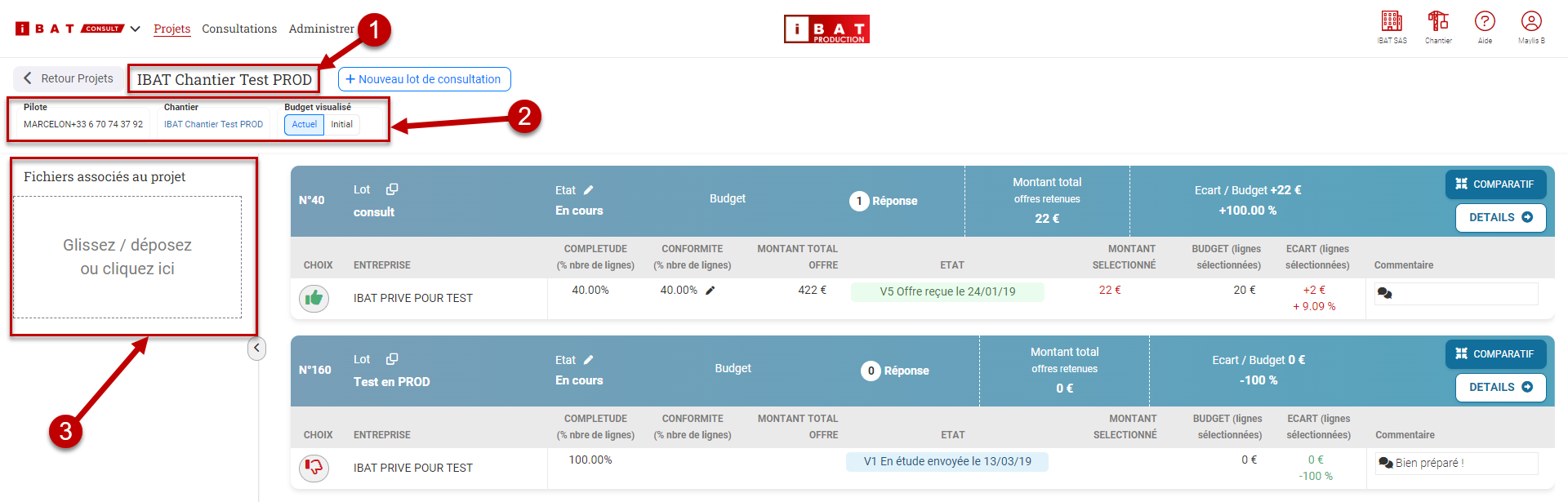The image size is (1568, 502).
Task: Open the Maylis B user profile icon
Action: coord(1531,22)
